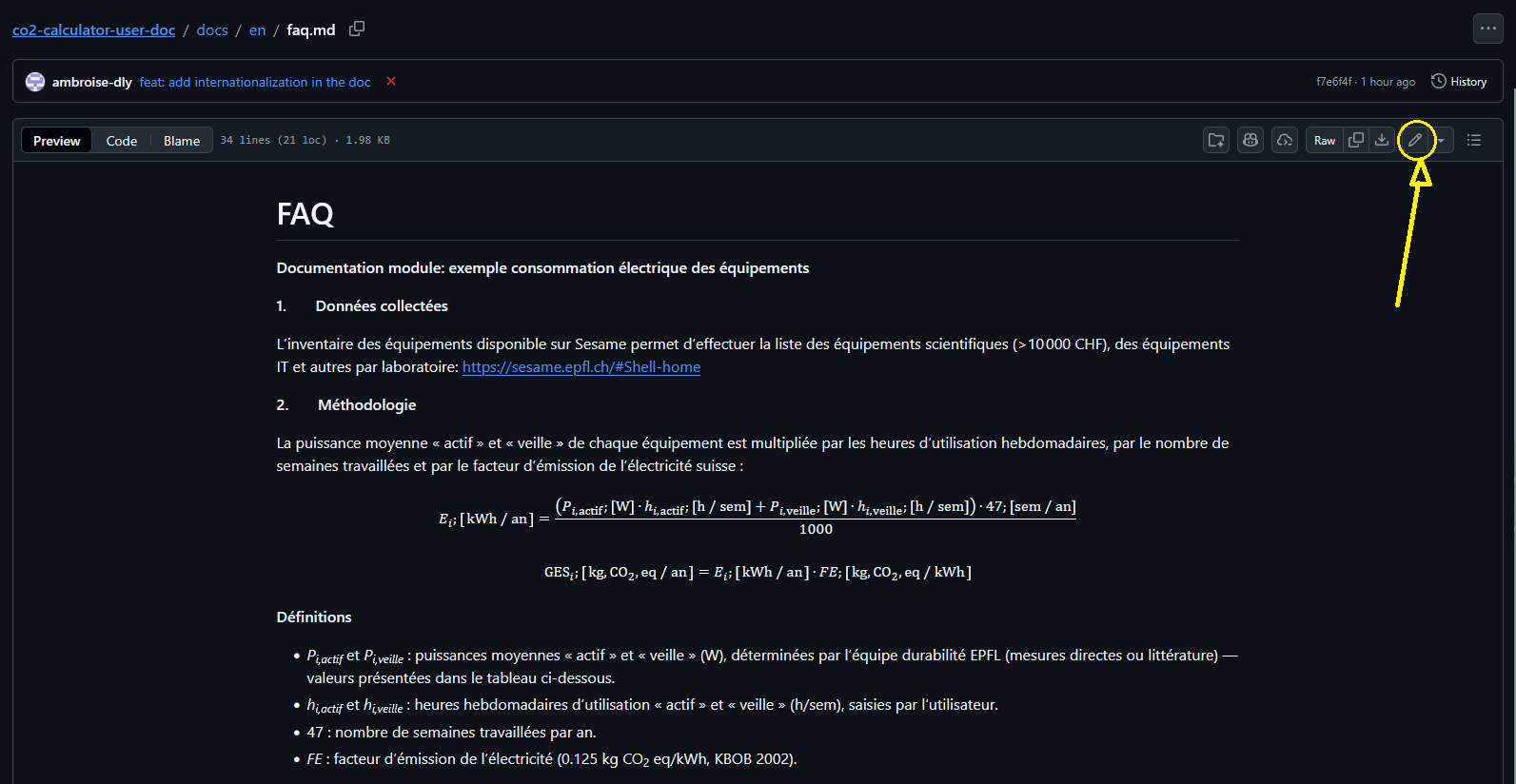This screenshot has width=1516, height=784.
Task: Click the 'Méthodologie' heading
Action: (x=367, y=405)
